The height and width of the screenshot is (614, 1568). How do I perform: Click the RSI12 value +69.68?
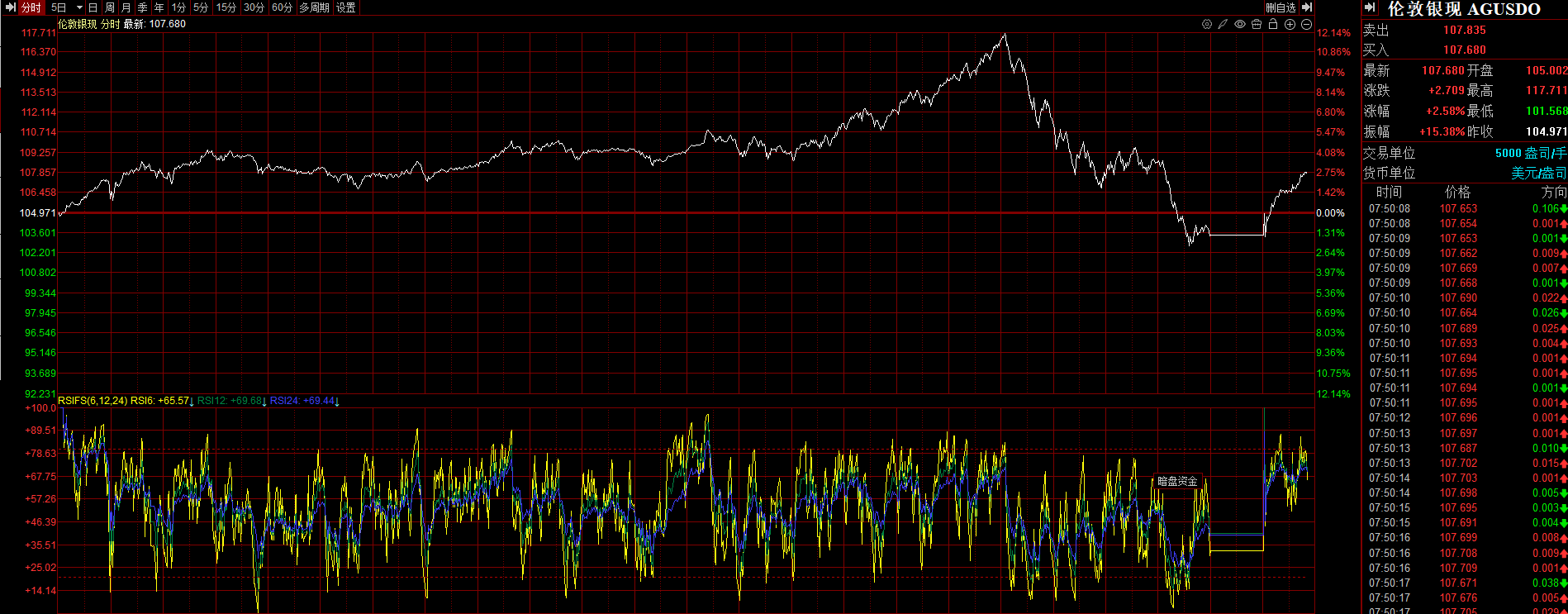click(x=245, y=401)
